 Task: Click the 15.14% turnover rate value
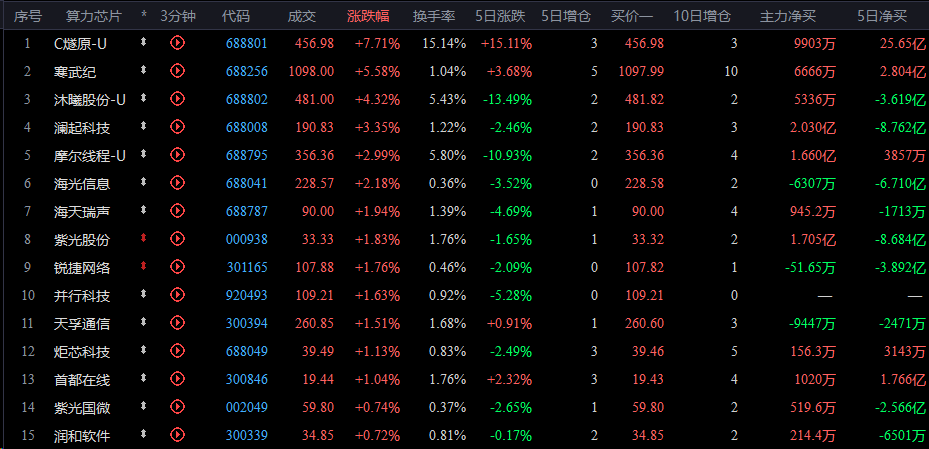click(x=444, y=43)
